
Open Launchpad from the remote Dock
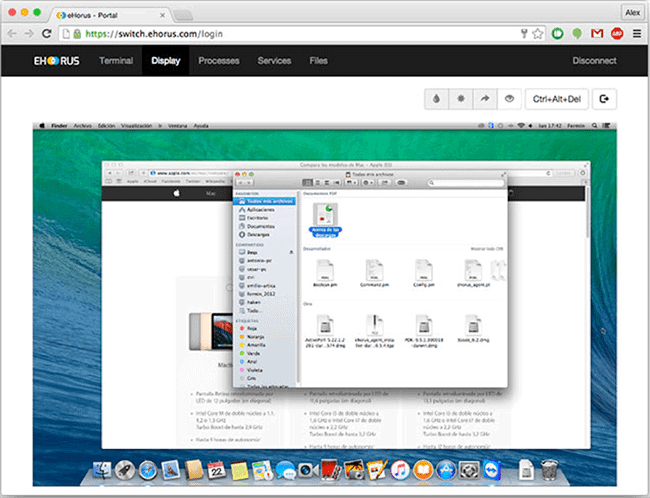[125, 471]
